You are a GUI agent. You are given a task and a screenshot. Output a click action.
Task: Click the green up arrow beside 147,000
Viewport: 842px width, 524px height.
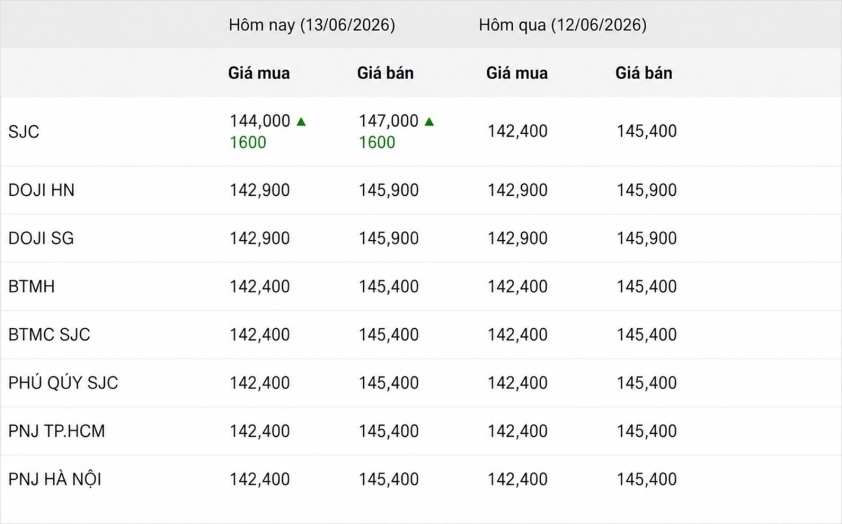click(x=429, y=122)
